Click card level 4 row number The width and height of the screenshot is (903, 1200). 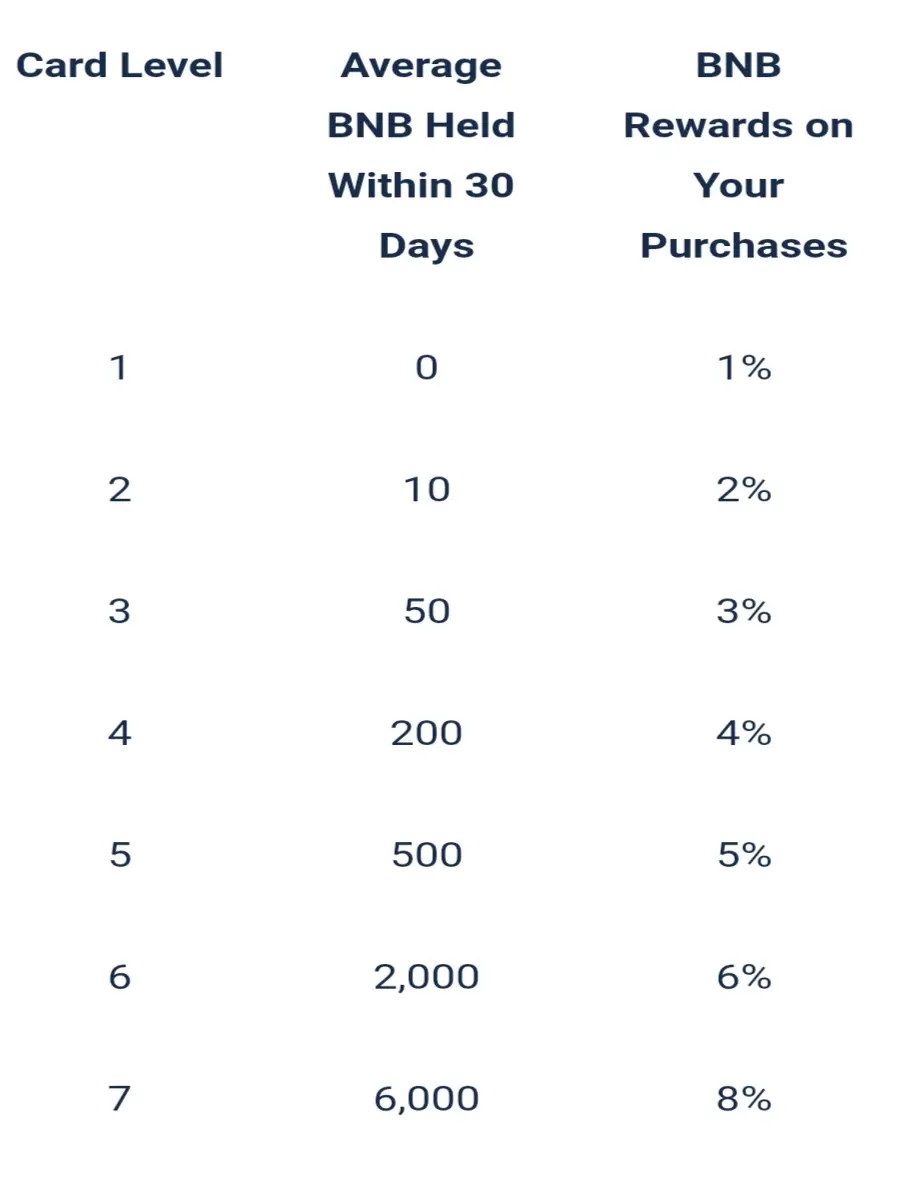pyautogui.click(x=119, y=733)
